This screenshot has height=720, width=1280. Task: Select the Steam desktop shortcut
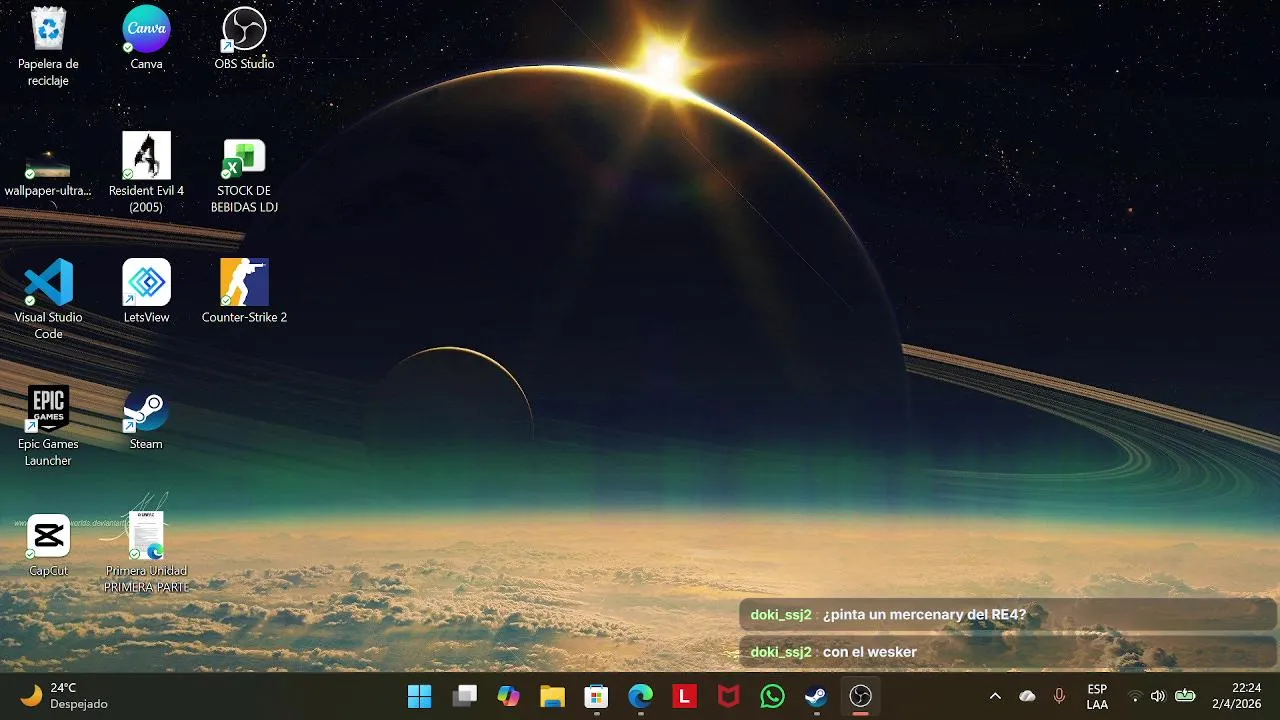tap(146, 419)
